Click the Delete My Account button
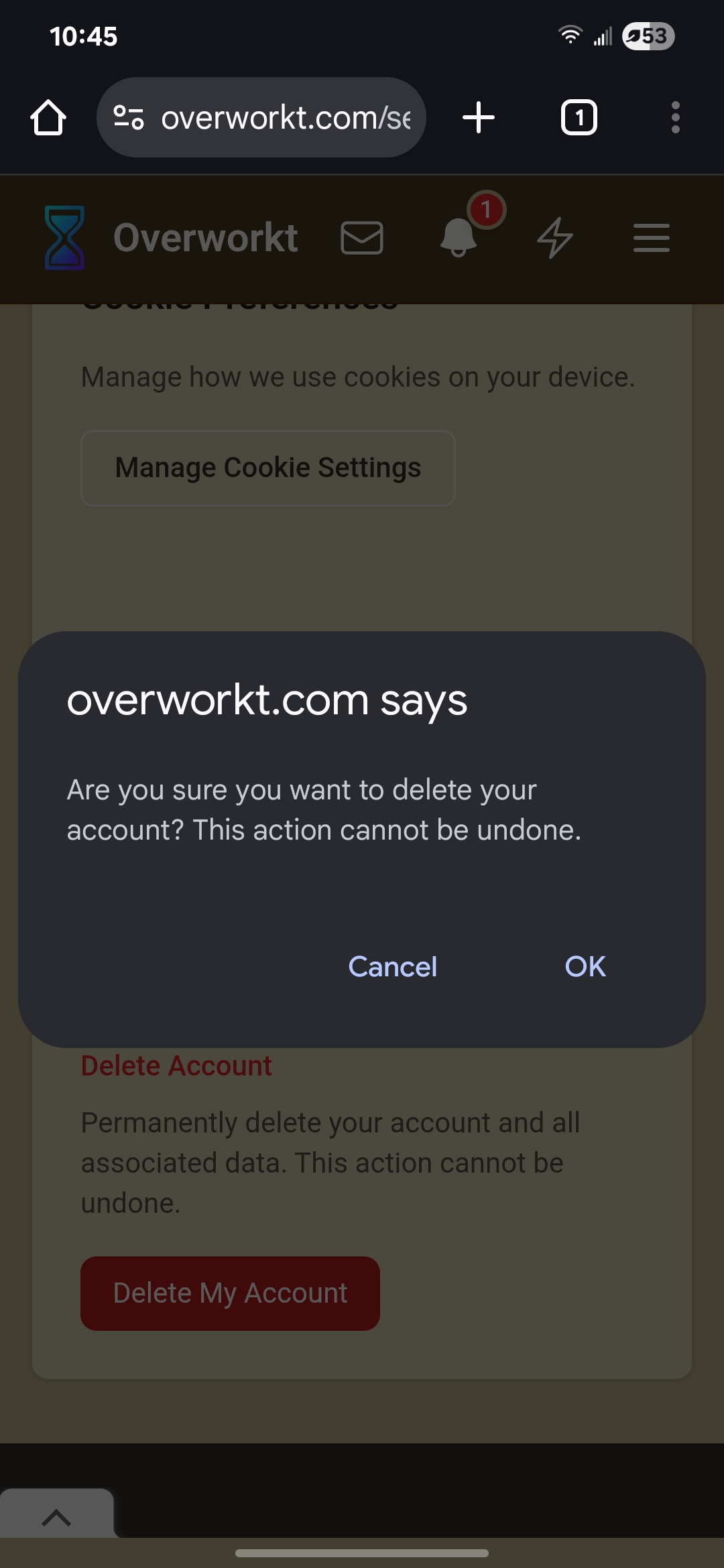The width and height of the screenshot is (724, 1568). tap(230, 1293)
